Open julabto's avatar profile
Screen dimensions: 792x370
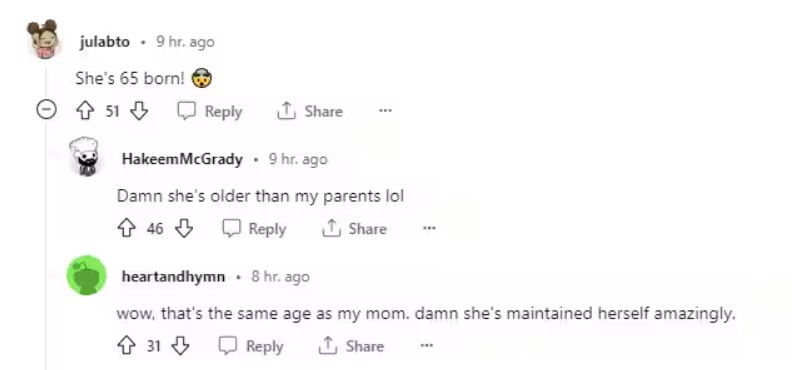pyautogui.click(x=43, y=39)
